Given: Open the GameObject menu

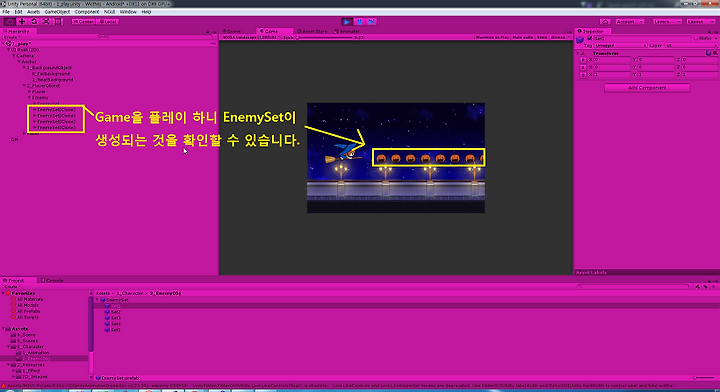Looking at the screenshot, I should point(57,12).
